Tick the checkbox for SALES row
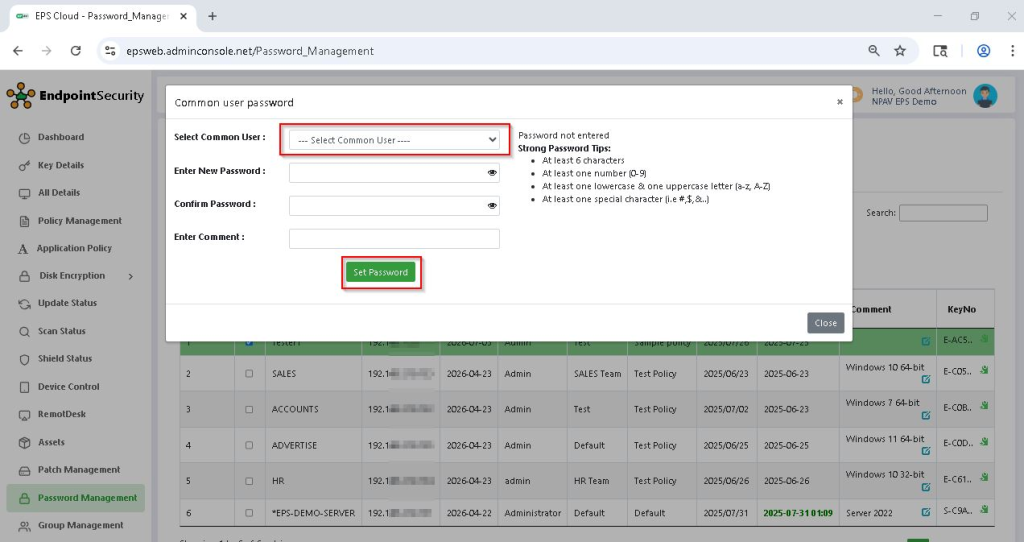The image size is (1024, 542). click(x=249, y=374)
